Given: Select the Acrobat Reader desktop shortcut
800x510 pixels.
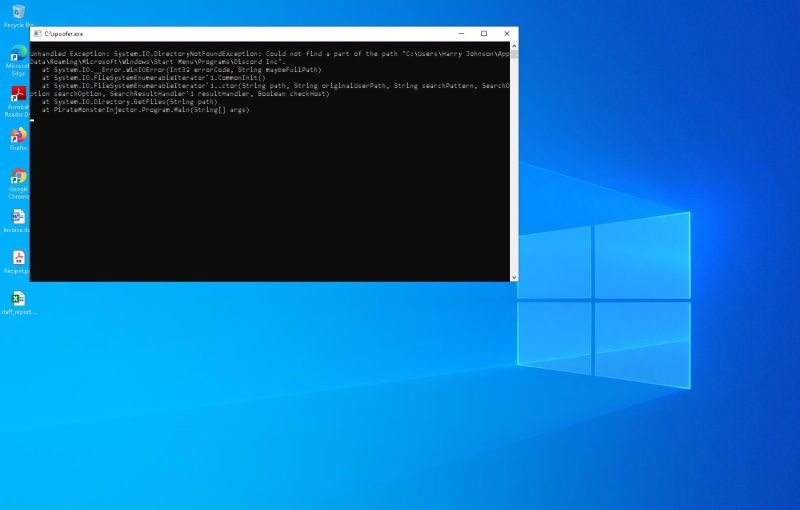Looking at the screenshot, I should [x=18, y=101].
